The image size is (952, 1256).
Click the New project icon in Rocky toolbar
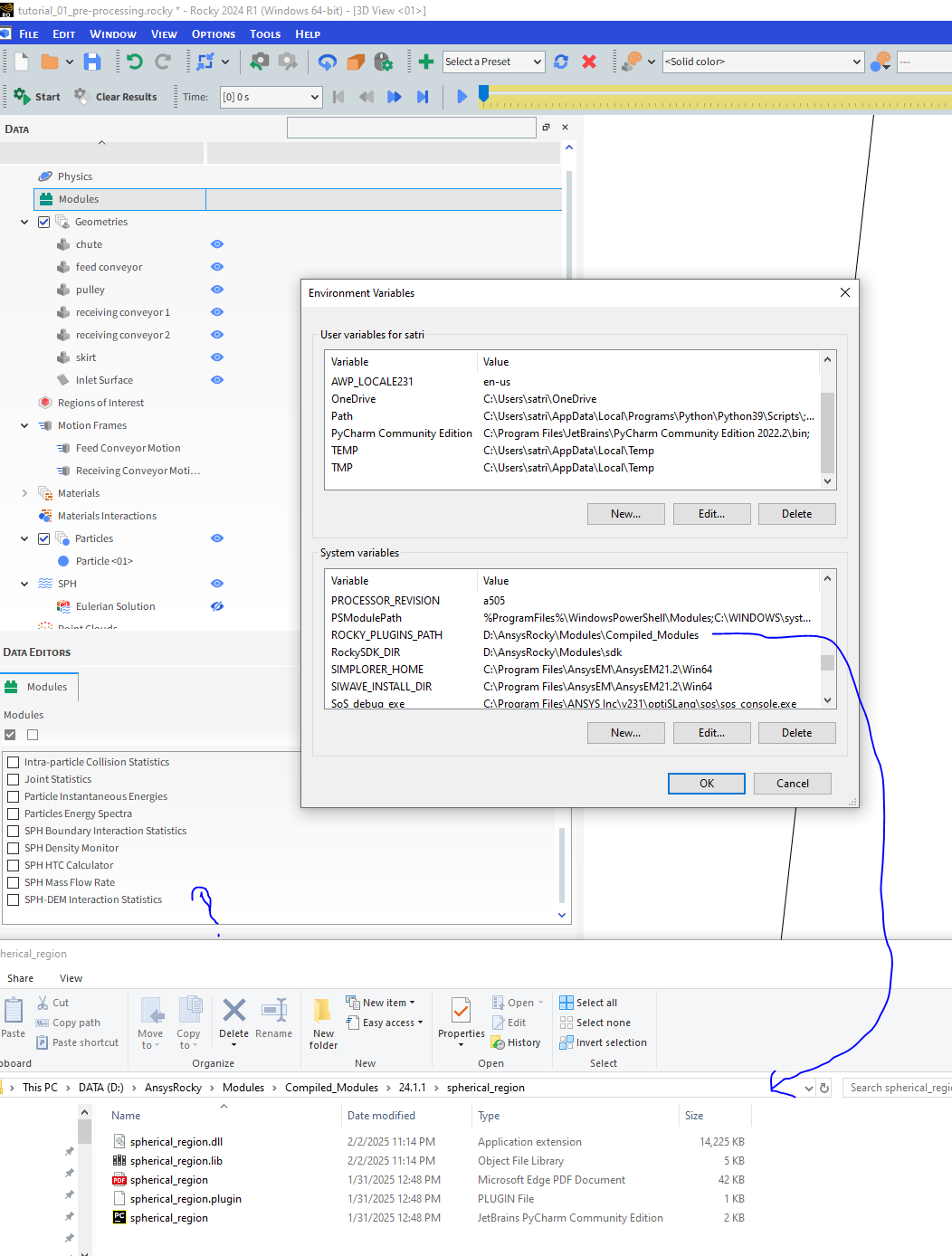click(x=22, y=62)
